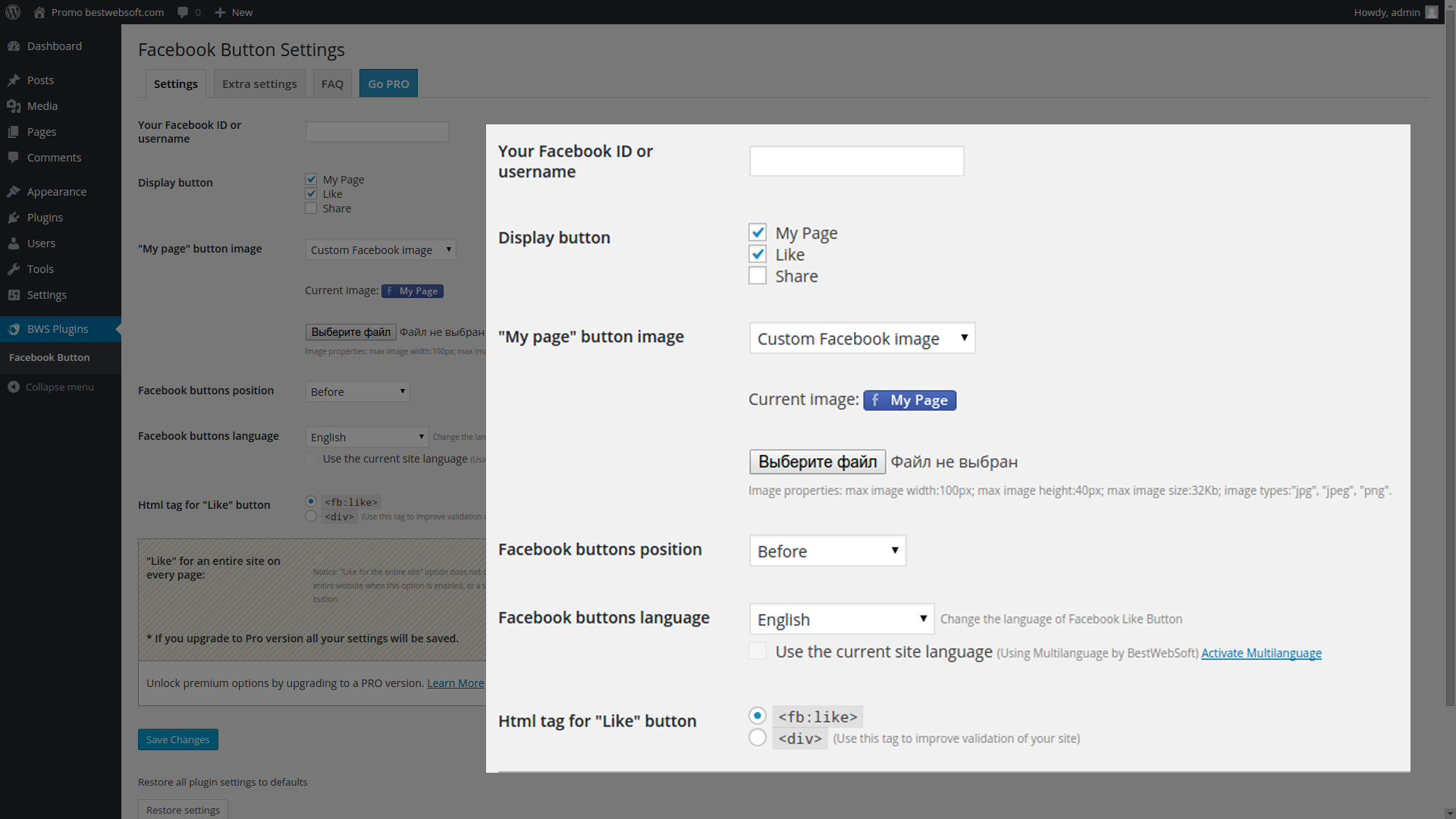Open the Before dropdown in the enlarged preview
Screen dimensions: 1456x819
(827, 551)
